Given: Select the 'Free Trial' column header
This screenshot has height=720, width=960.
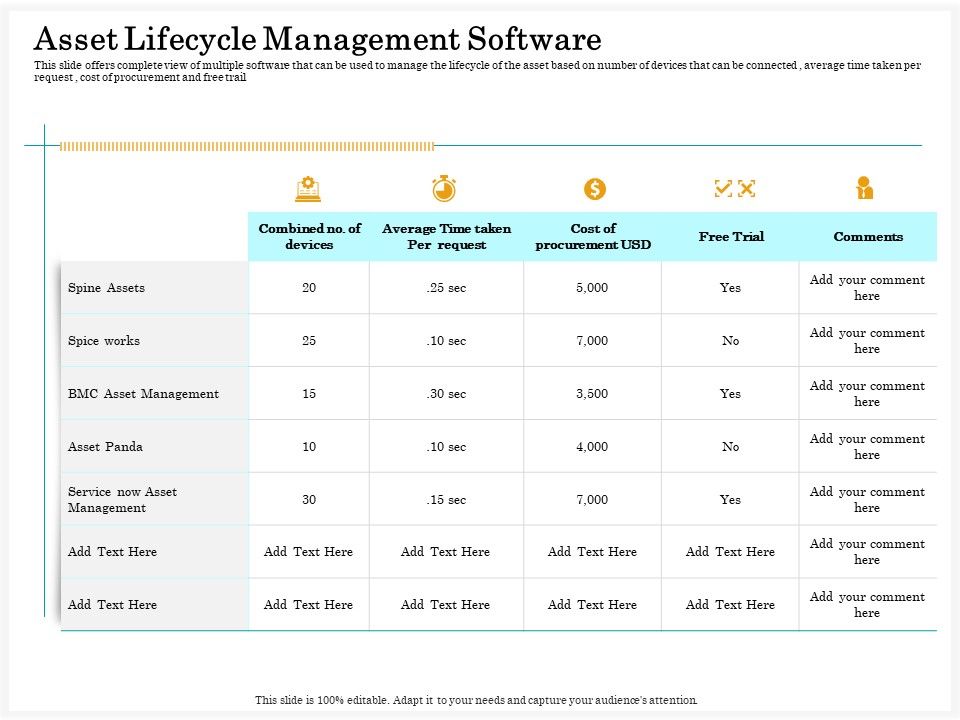Looking at the screenshot, I should click(x=731, y=236).
